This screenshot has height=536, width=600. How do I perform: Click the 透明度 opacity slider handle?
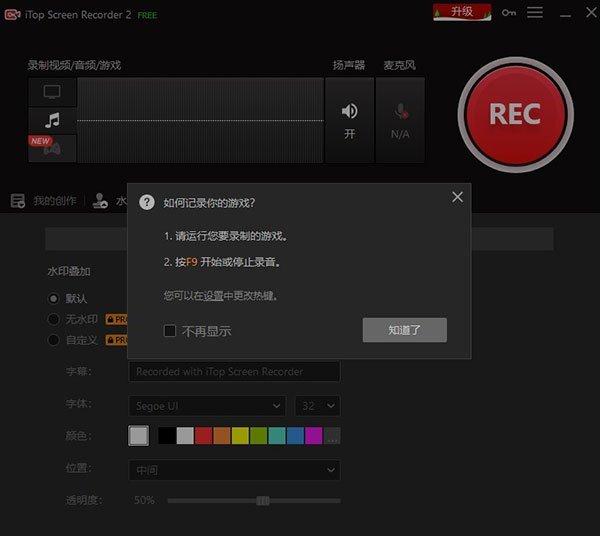tap(263, 500)
